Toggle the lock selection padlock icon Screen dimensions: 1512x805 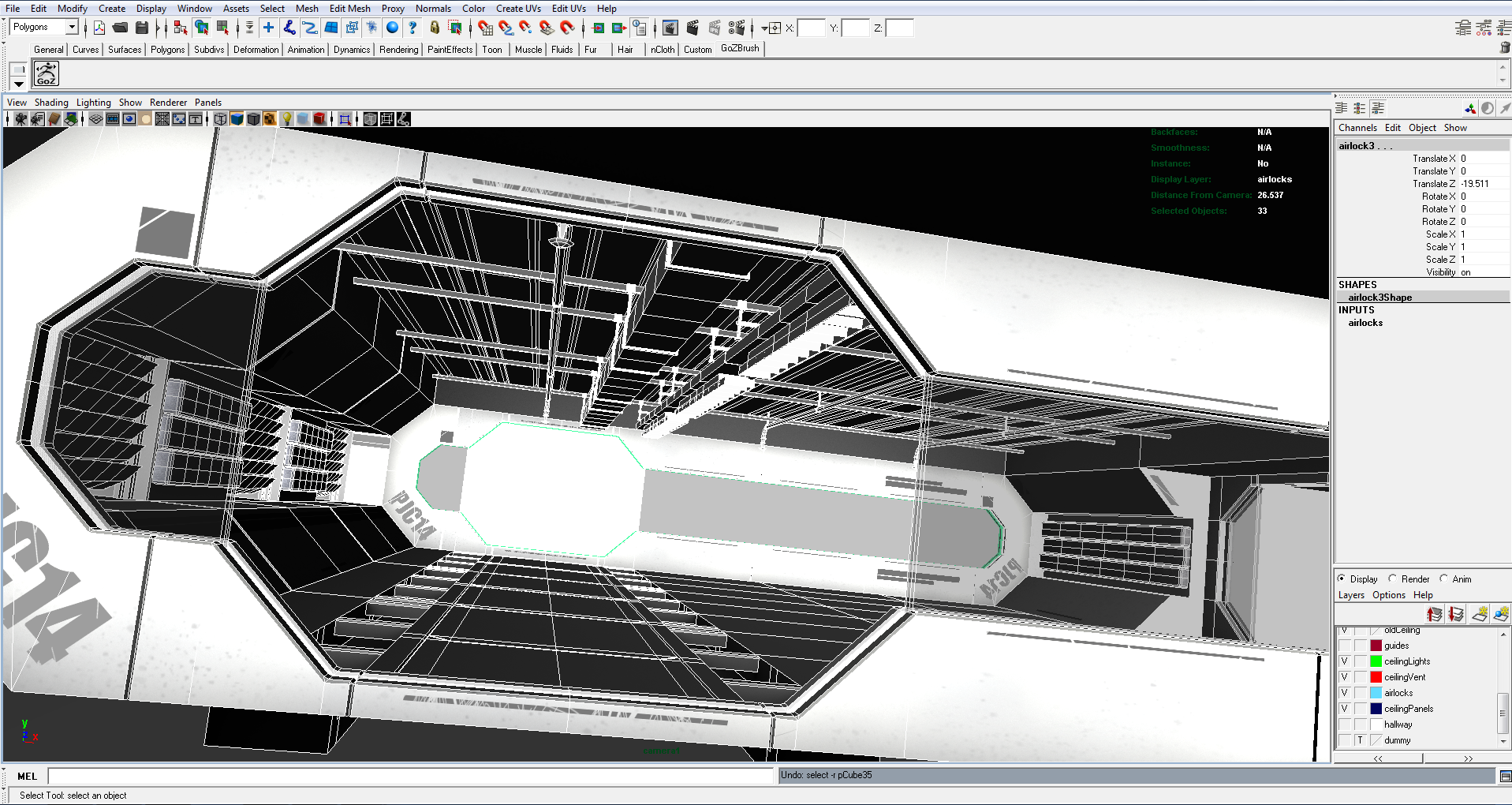point(435,28)
